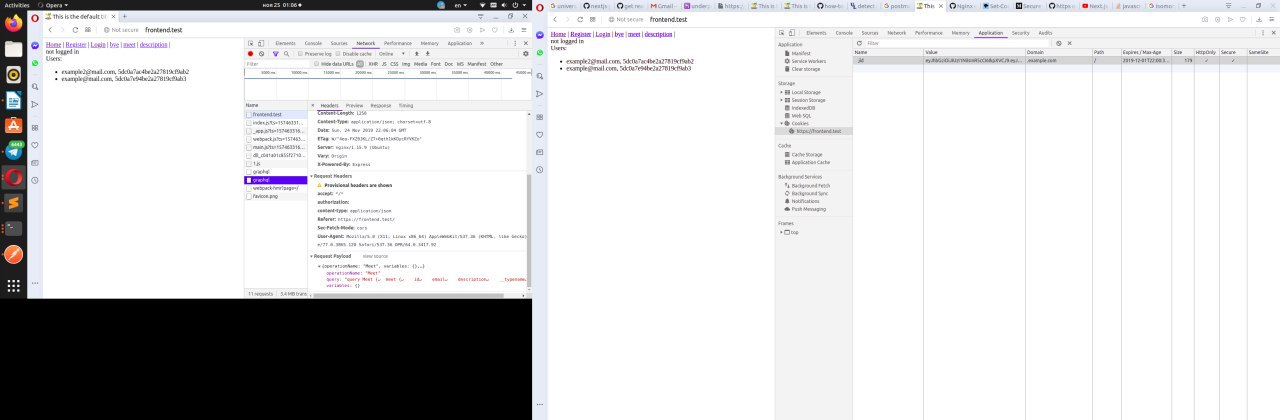Open Activities overview
This screenshot has width=1280, height=420.
(x=17, y=4)
